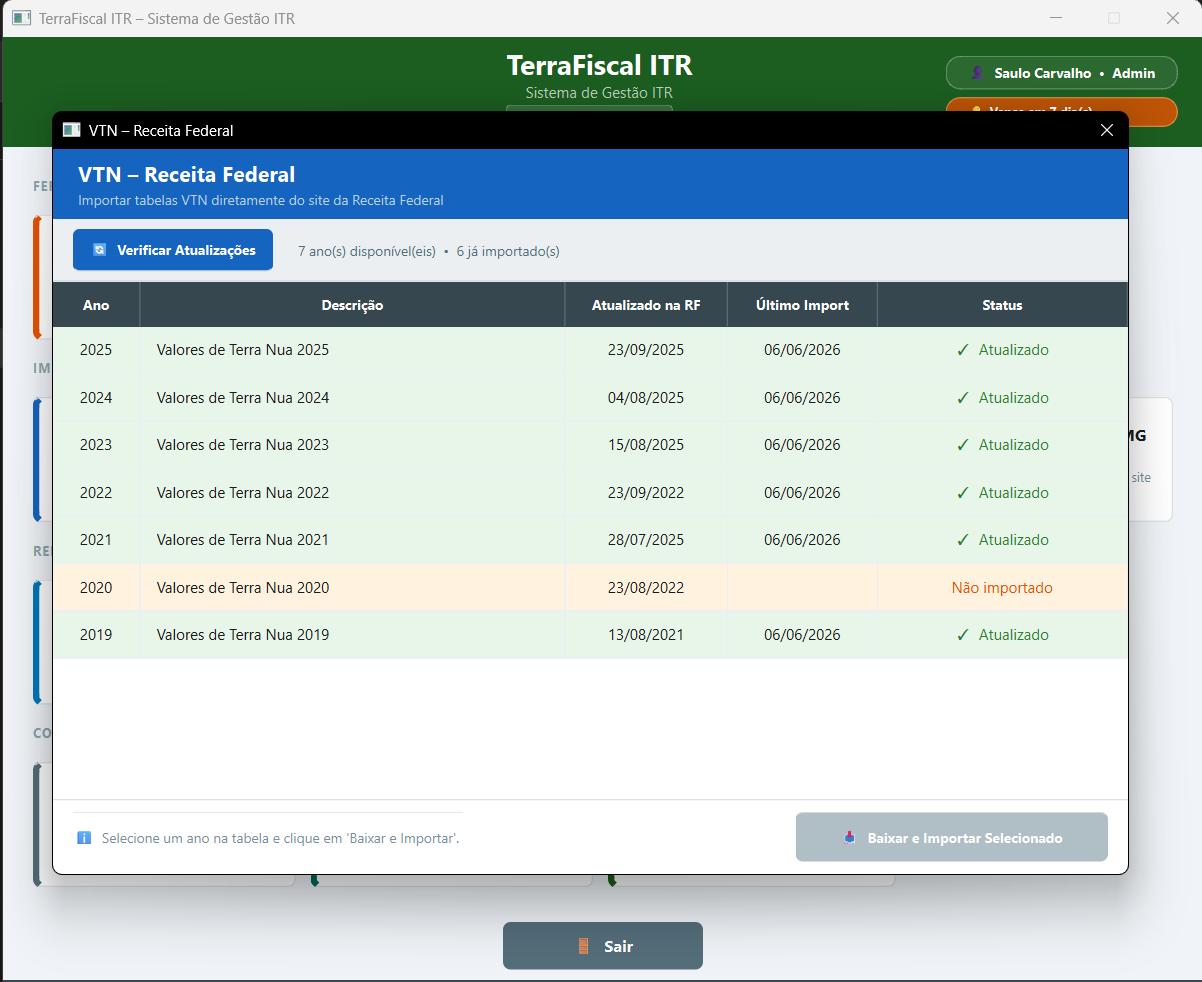This screenshot has width=1202, height=982.
Task: Click Atualizado status in the 2019 row
Action: point(1002,635)
